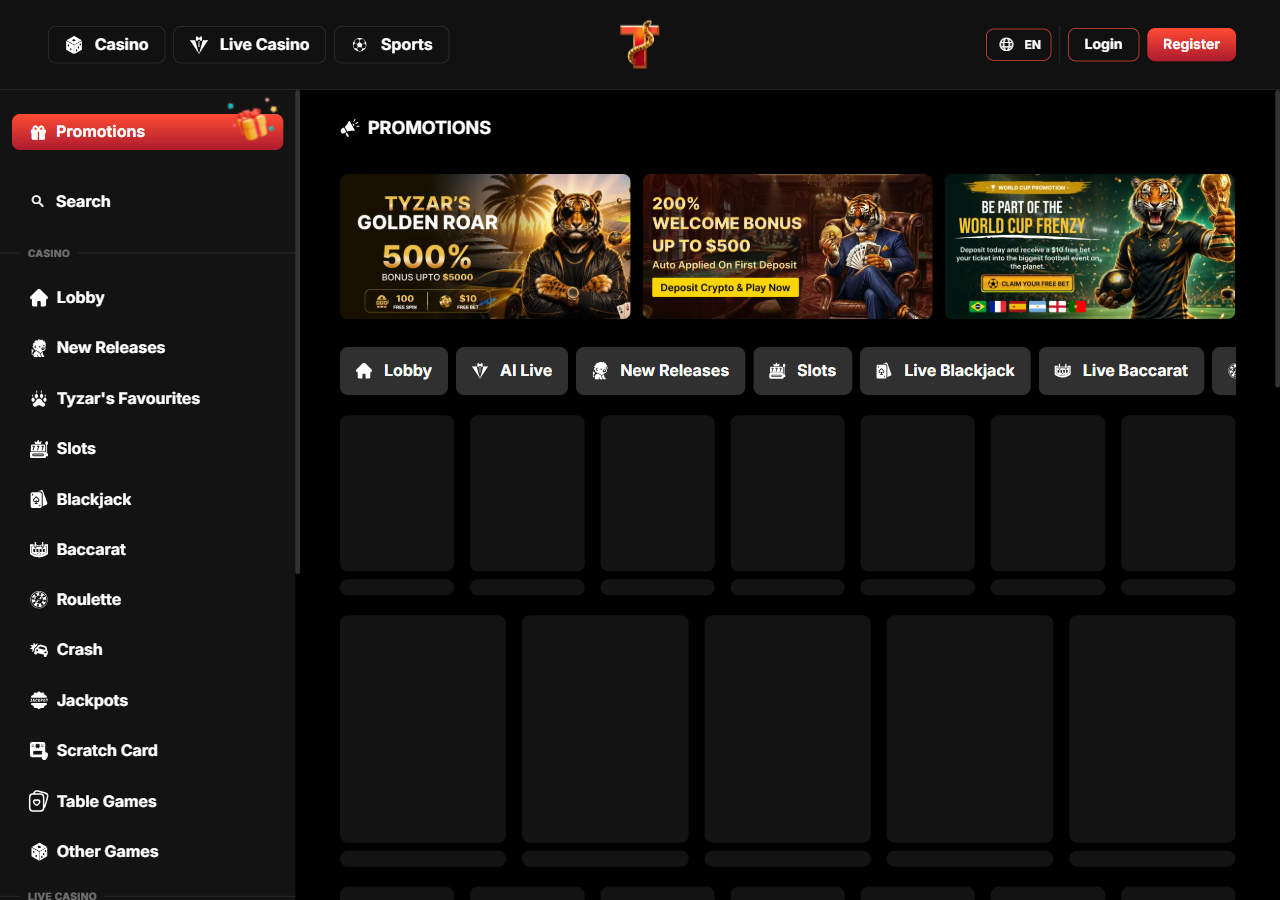
Task: Click the partially visible tab after Live Baccarat
Action: pyautogui.click(x=1224, y=371)
